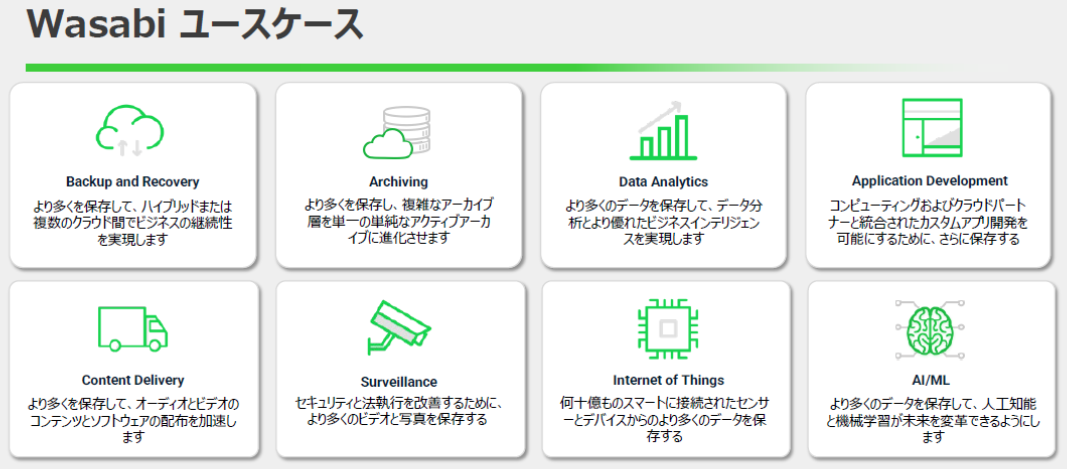Click the Application Development window icon

932,127
